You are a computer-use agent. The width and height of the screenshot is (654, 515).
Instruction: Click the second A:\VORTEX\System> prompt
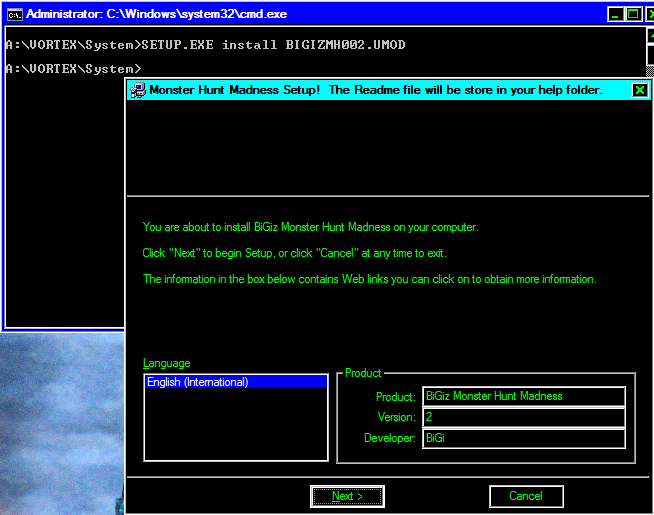pos(74,69)
